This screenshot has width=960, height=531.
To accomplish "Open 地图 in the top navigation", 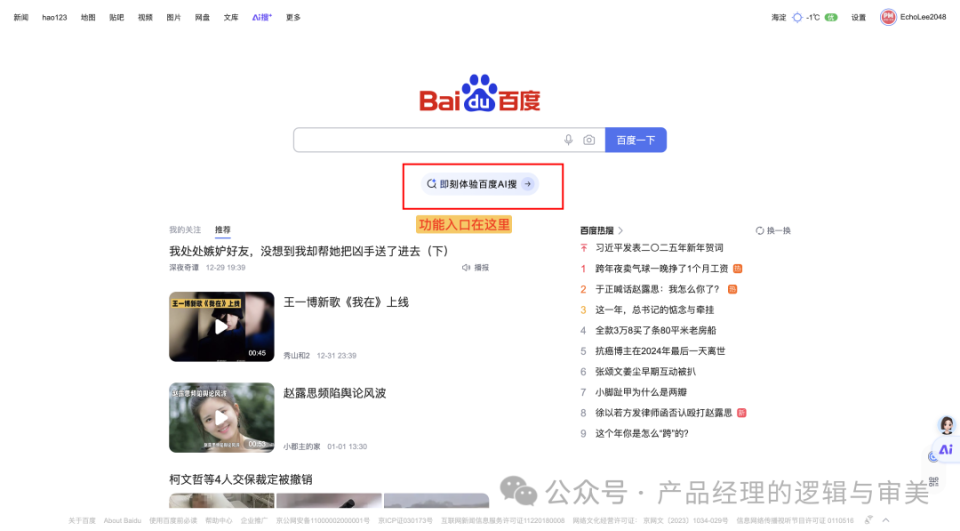I will pos(88,18).
